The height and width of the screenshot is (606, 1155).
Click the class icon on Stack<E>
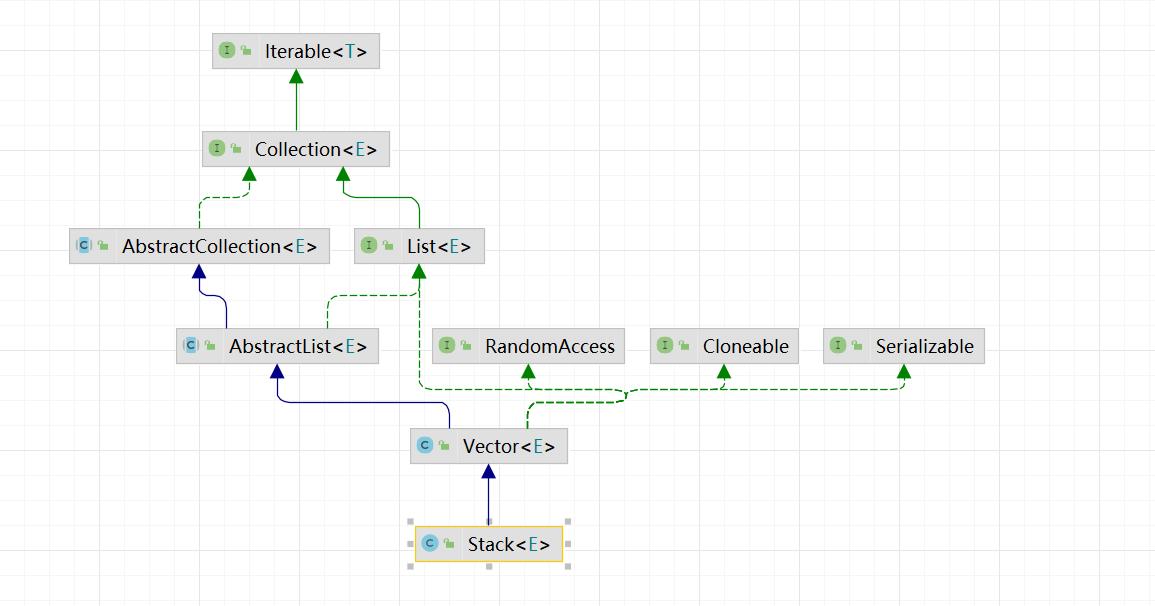(x=430, y=543)
